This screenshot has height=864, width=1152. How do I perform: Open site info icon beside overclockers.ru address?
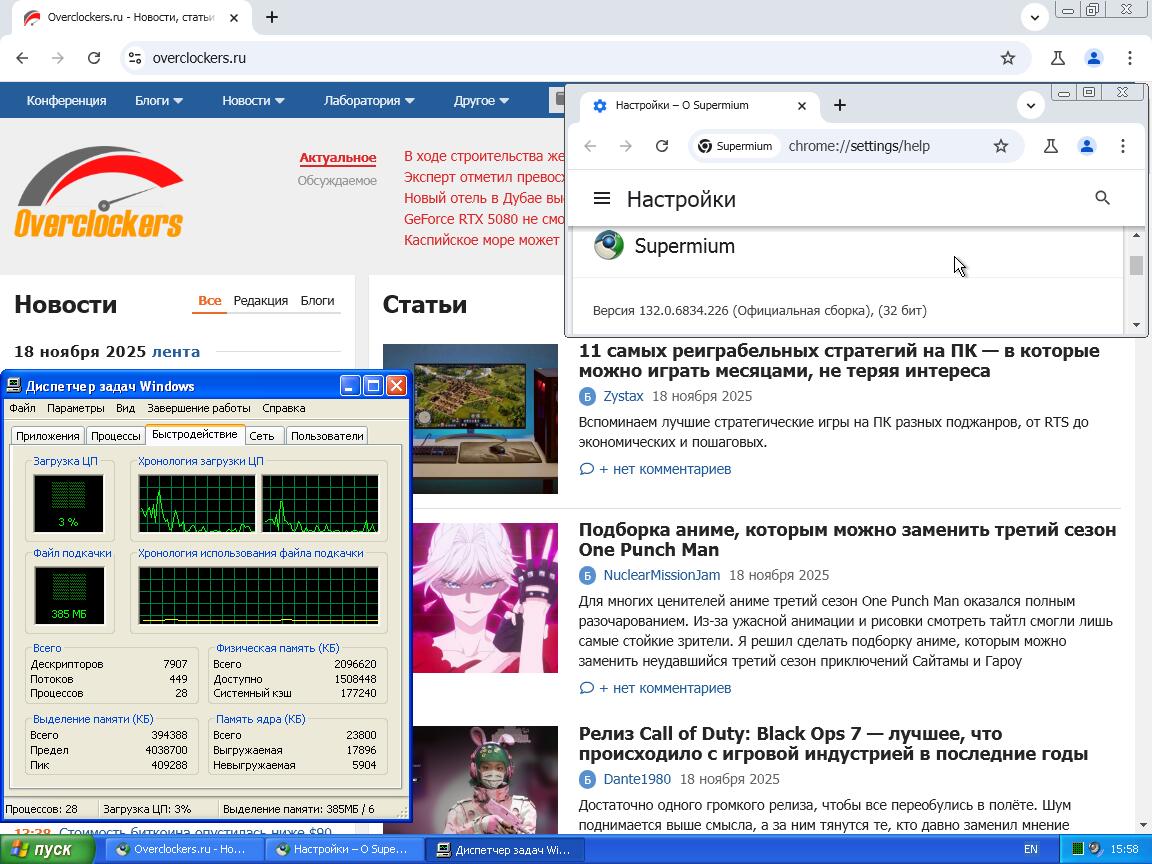pos(135,58)
